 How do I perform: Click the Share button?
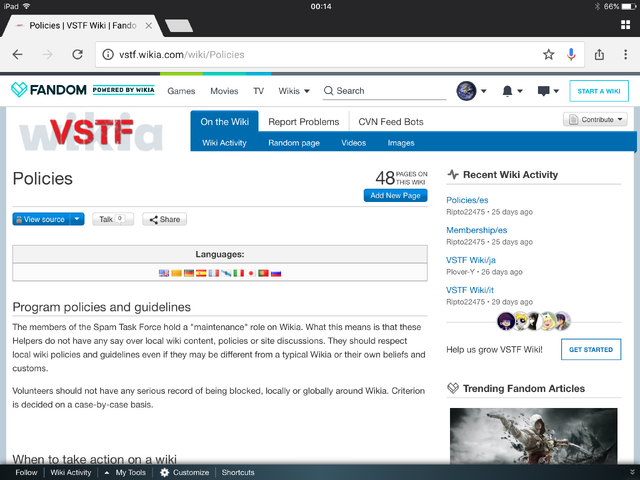(x=164, y=219)
